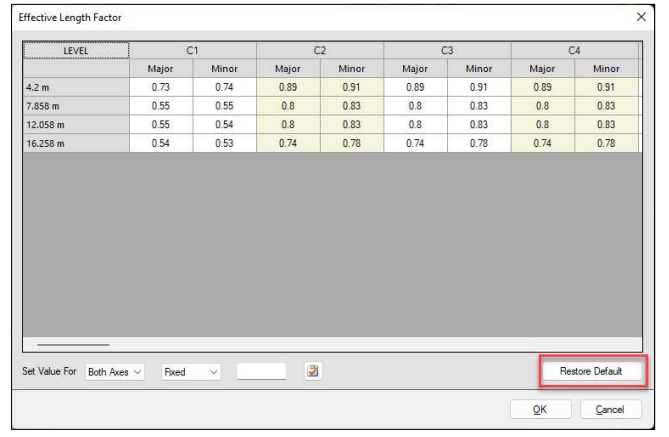Click the 4.2 m level row header
669x437 pixels.
tap(76, 87)
